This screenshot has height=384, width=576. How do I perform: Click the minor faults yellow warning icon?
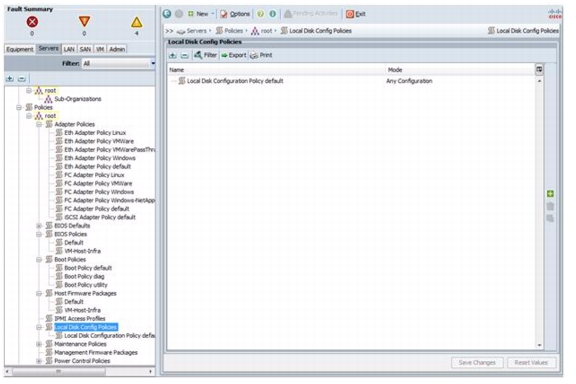coord(137,22)
